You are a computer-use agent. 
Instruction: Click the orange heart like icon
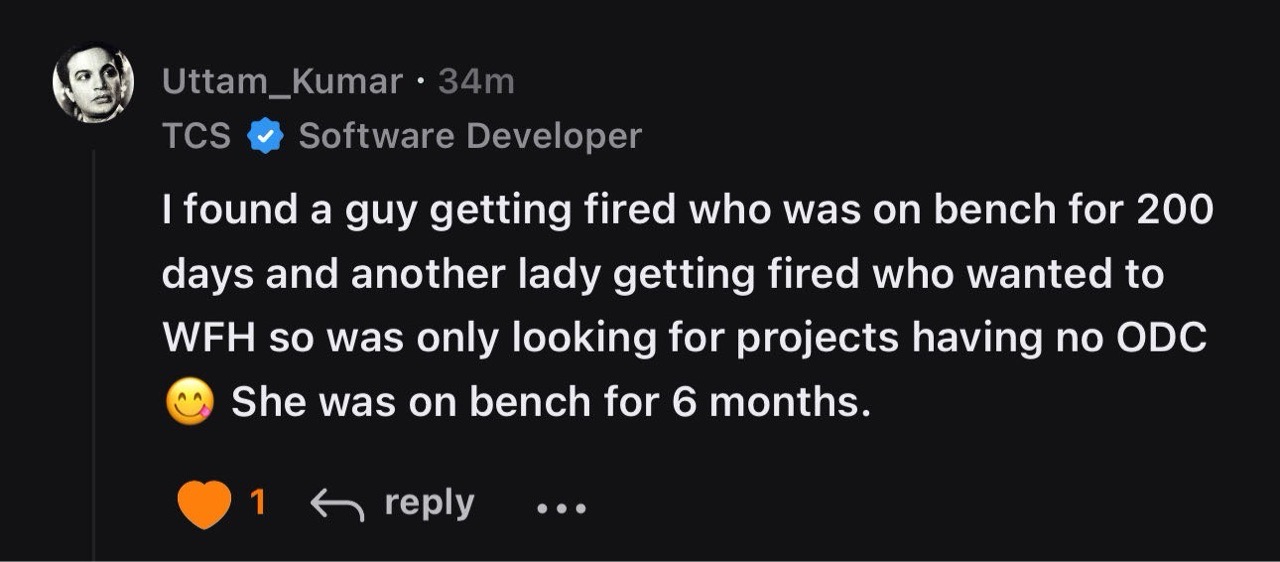[x=204, y=505]
